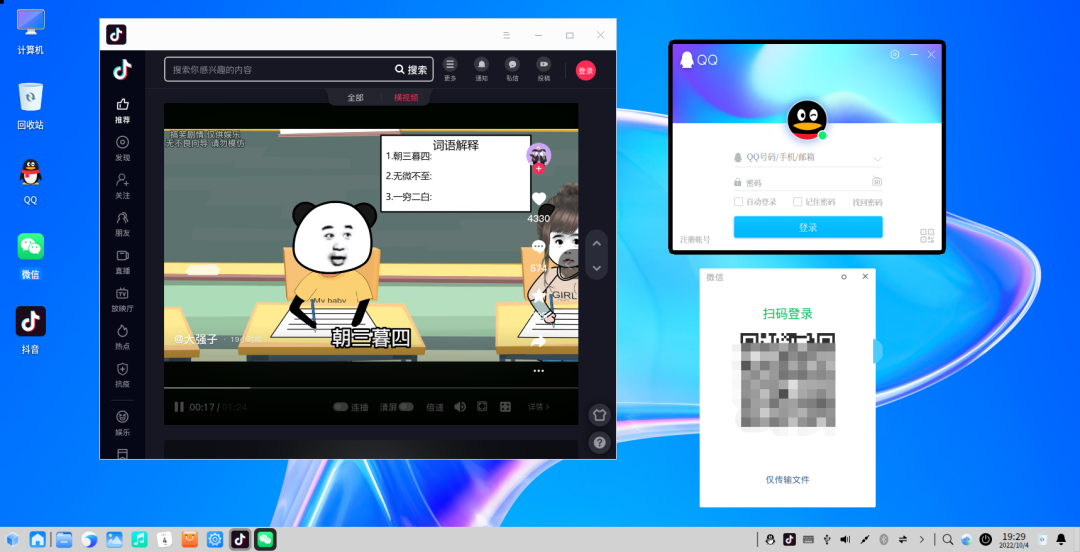Viewport: 1080px width, 552px height.
Task: Click the shirt theme icon in Douyin
Action: coord(599,415)
